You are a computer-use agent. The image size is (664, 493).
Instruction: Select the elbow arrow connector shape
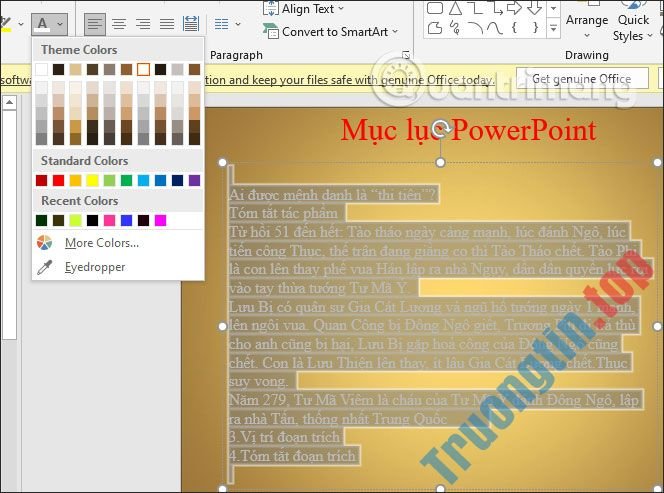click(495, 8)
